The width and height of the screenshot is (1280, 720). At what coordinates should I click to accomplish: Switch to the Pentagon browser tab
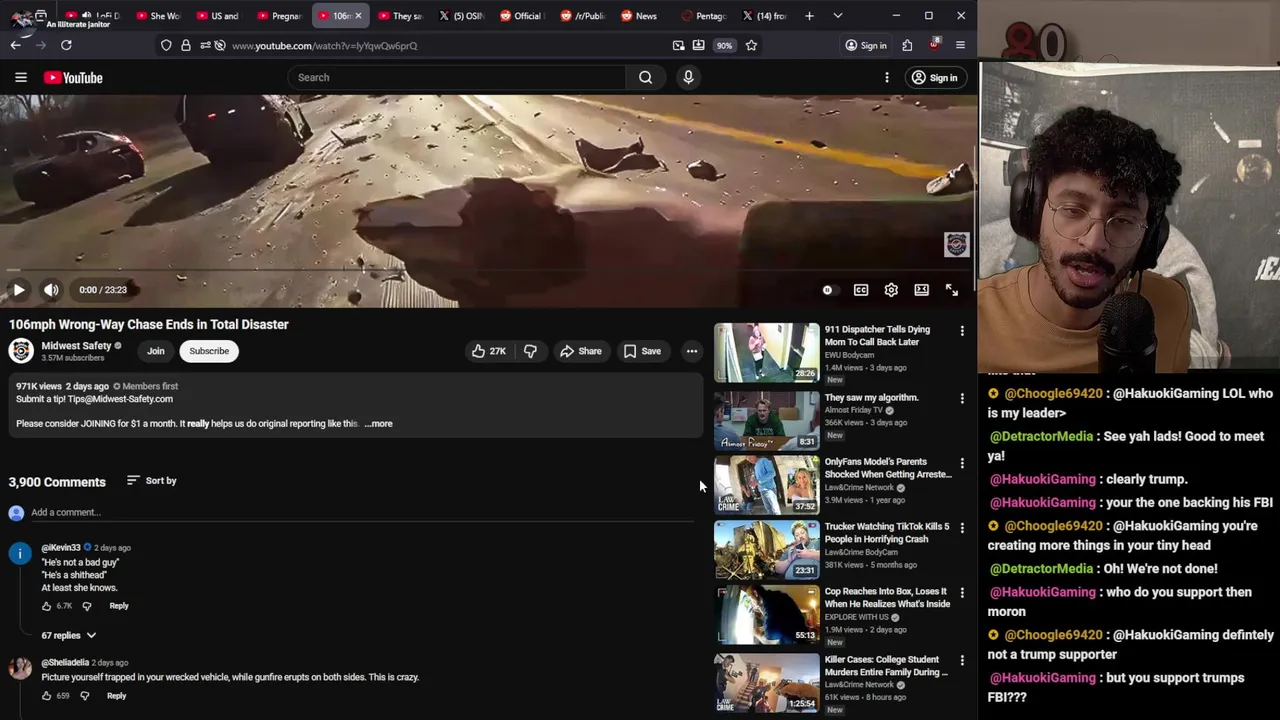click(x=703, y=16)
